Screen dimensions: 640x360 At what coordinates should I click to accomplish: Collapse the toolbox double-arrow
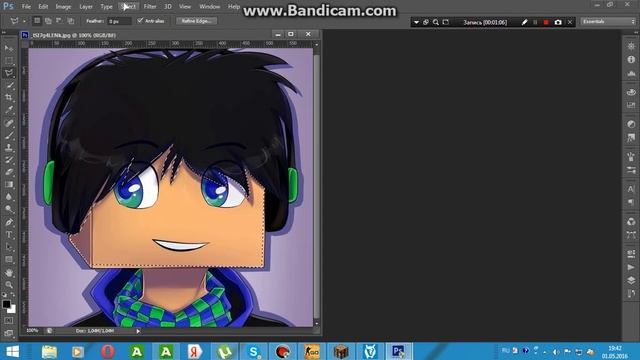pos(4,32)
